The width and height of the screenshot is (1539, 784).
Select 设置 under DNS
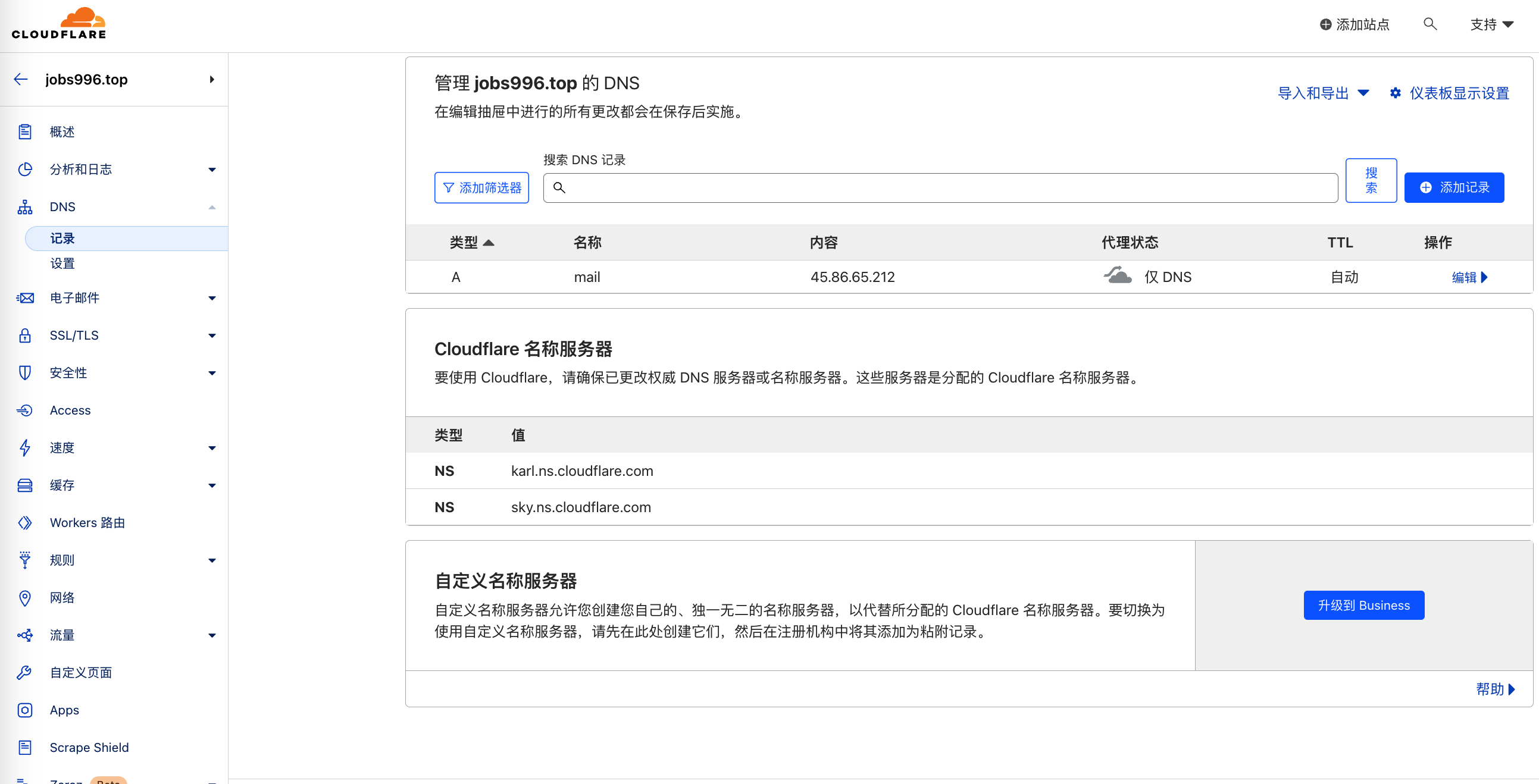pyautogui.click(x=62, y=264)
